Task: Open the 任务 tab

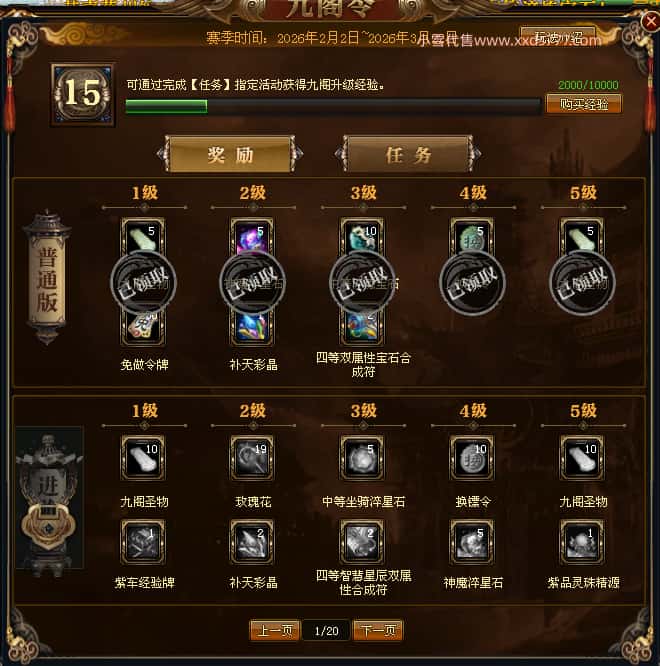Action: click(408, 154)
